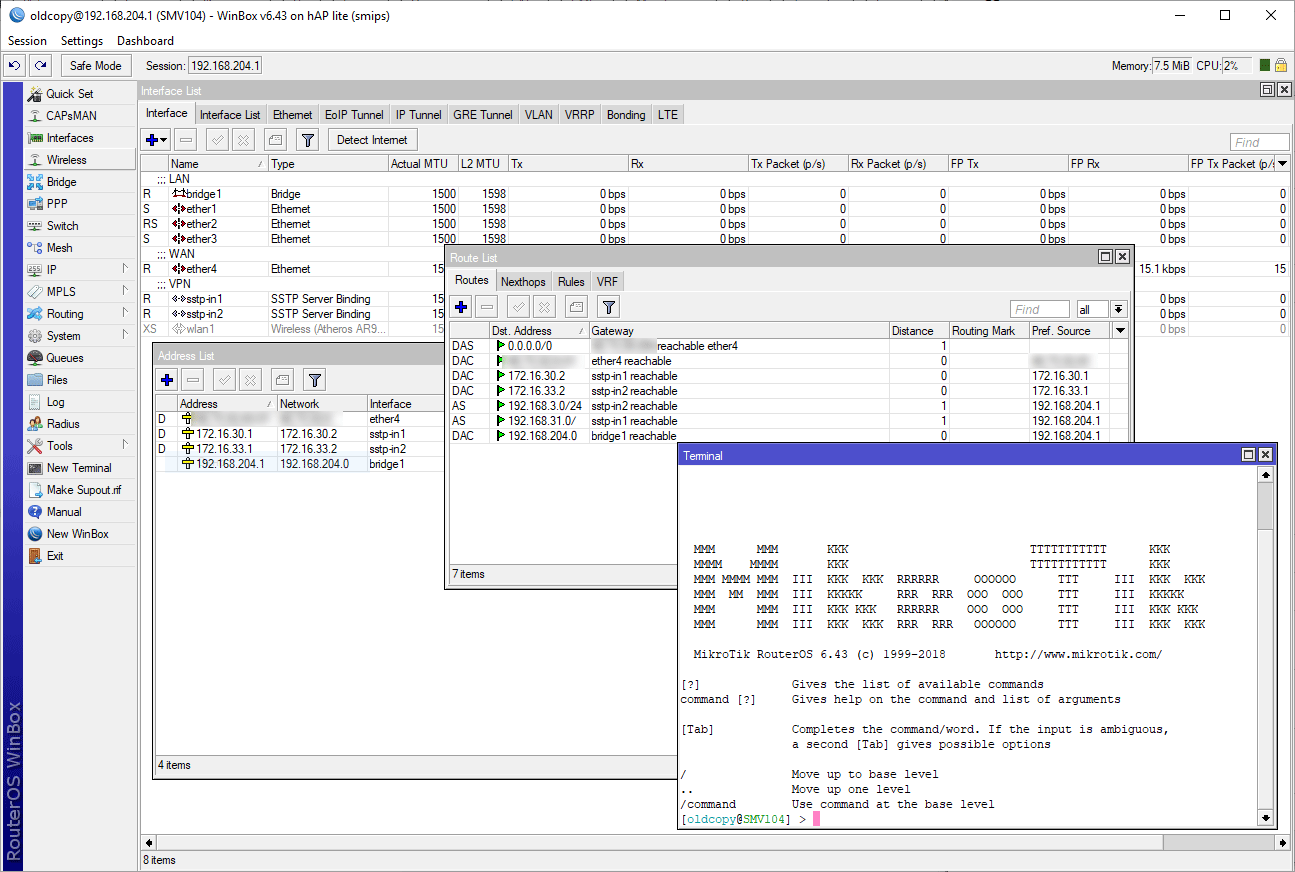Viewport: 1295px width, 872px height.
Task: Open Wireless from the sidebar
Action: click(x=67, y=160)
